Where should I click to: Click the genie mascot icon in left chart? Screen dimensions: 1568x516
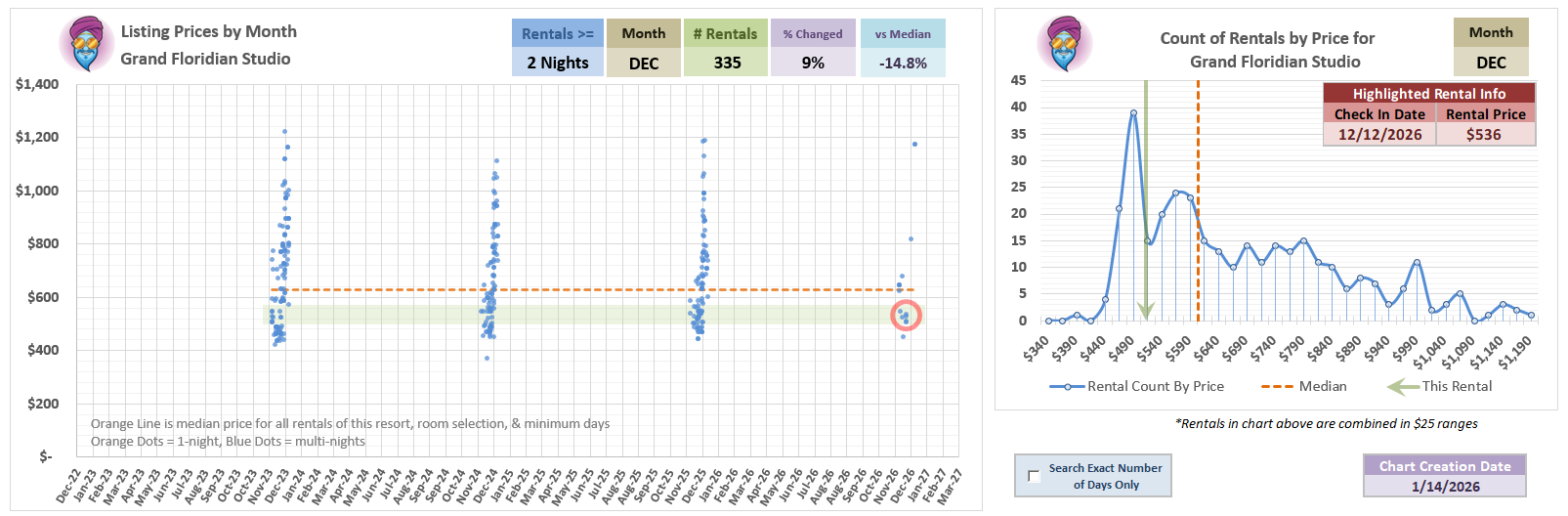click(x=86, y=45)
